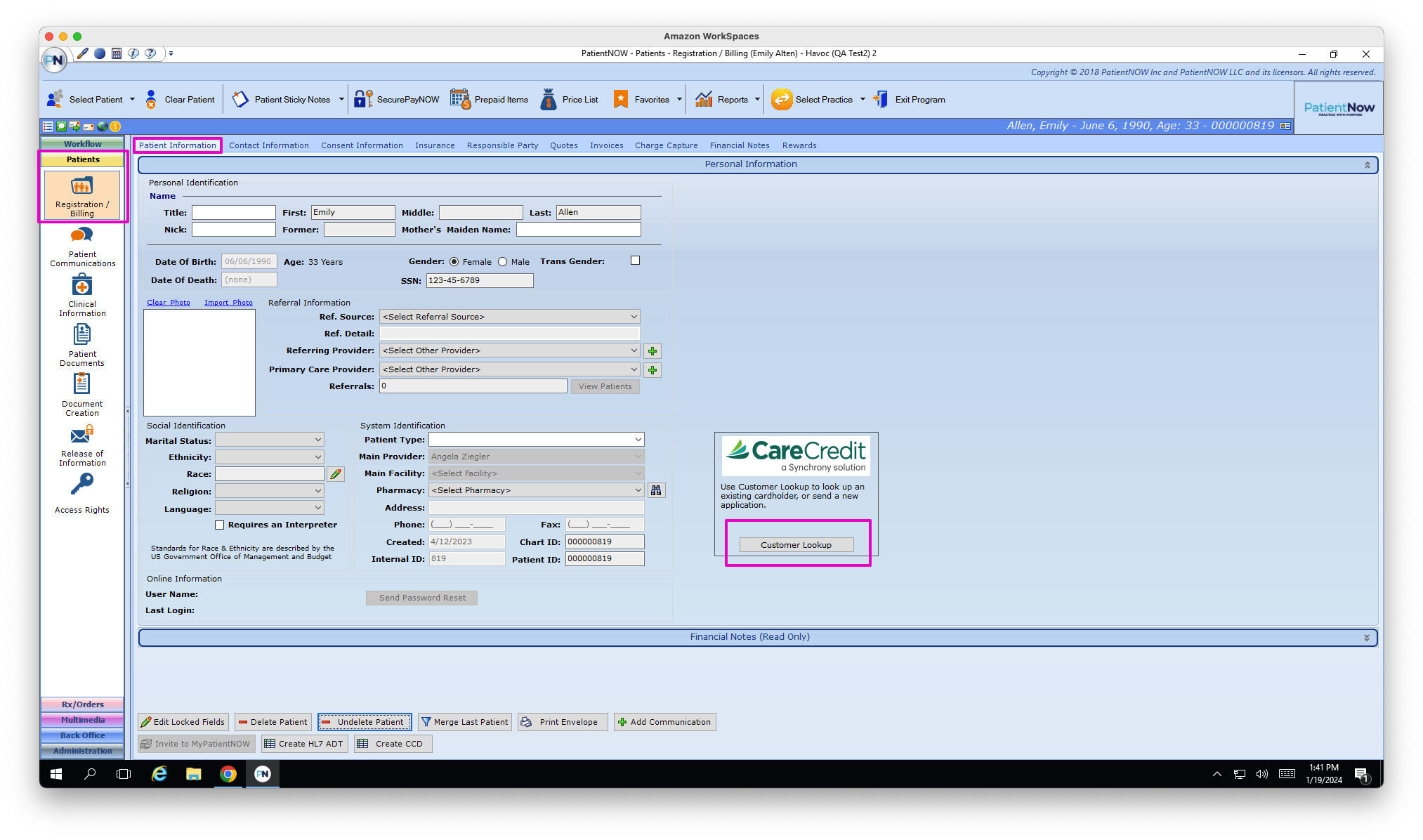
Task: Click inside the SSN input field
Action: (x=480, y=280)
